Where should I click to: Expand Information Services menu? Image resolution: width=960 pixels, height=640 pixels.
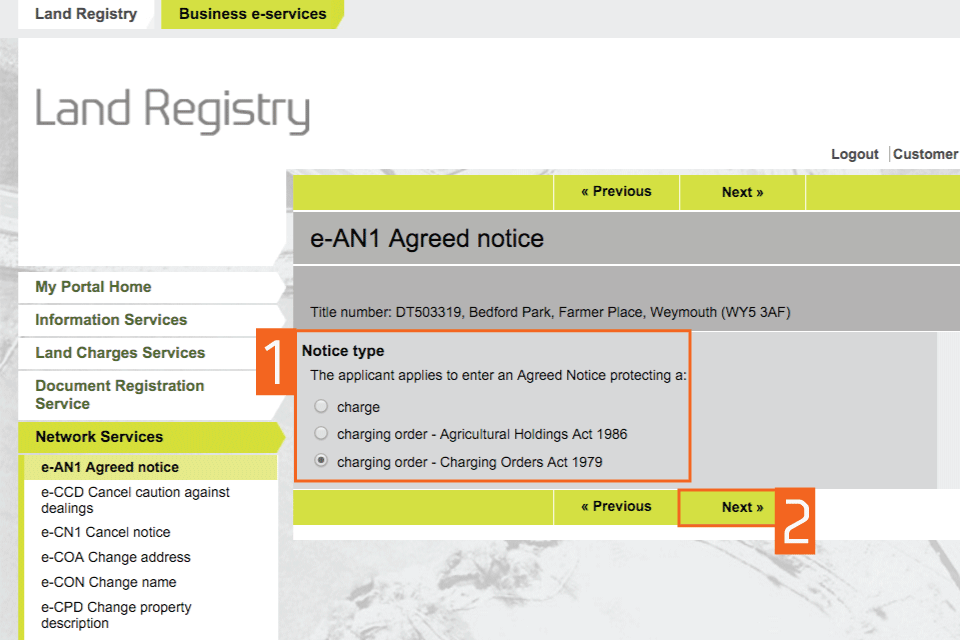coord(111,320)
